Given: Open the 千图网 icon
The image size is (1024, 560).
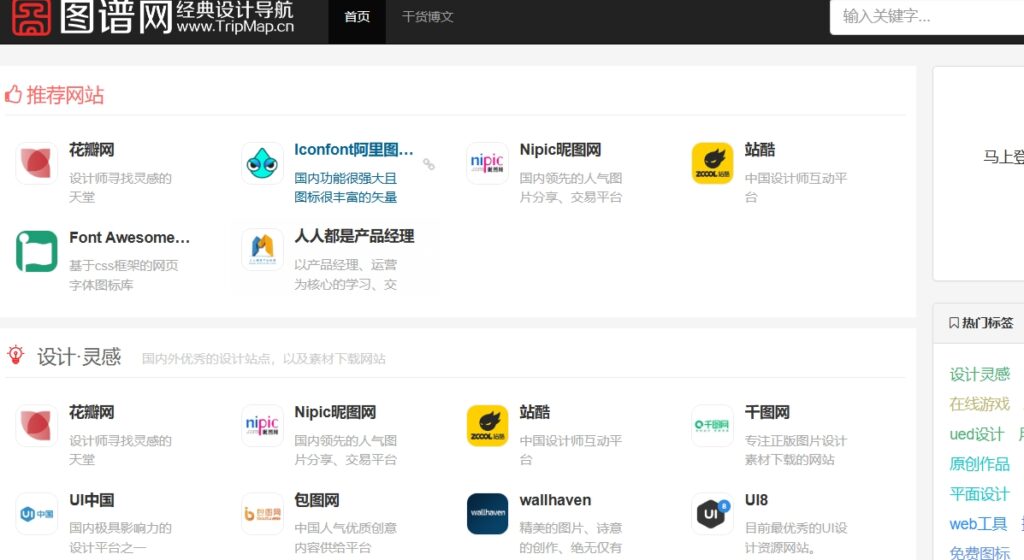Looking at the screenshot, I should [712, 426].
